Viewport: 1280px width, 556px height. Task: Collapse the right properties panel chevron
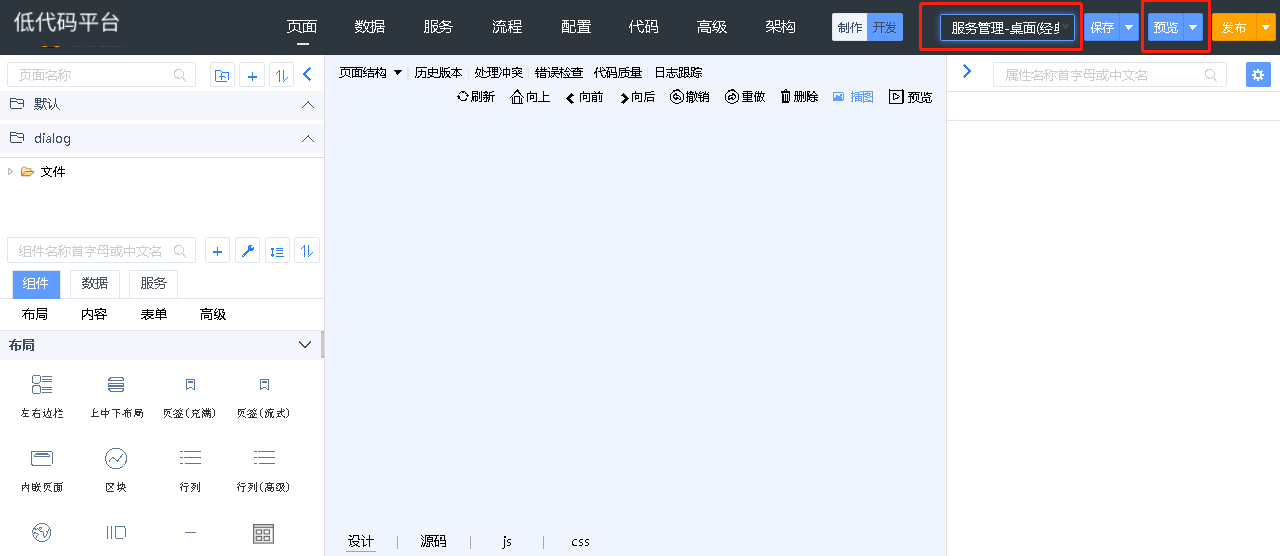pos(966,71)
